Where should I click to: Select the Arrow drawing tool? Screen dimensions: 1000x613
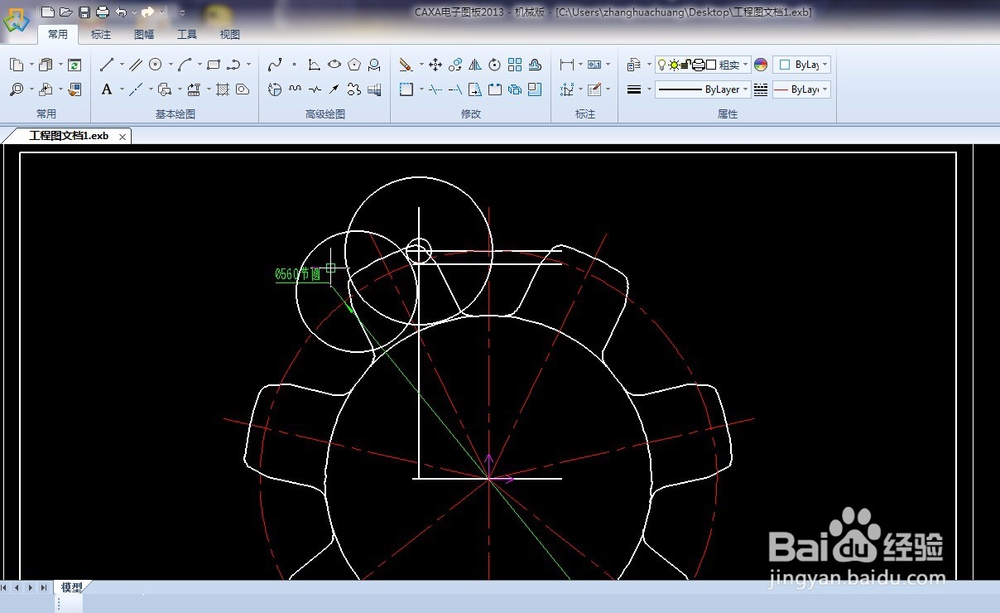[334, 89]
